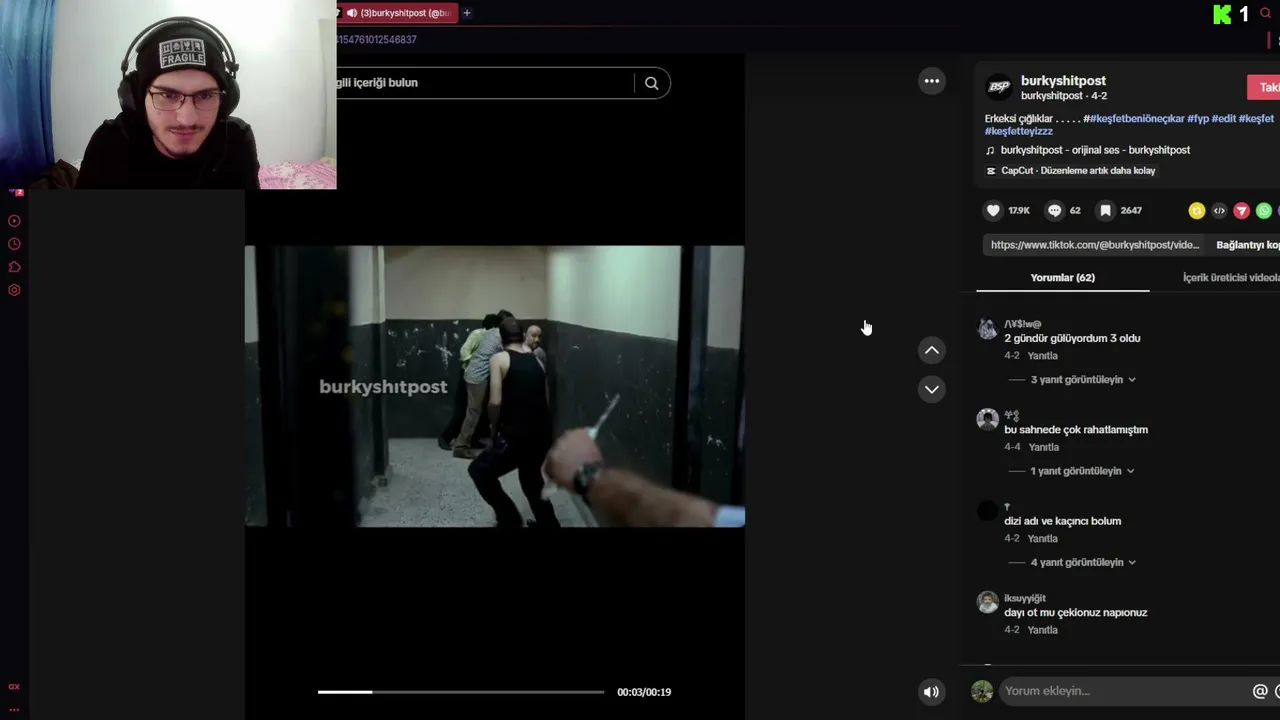The image size is (1280, 720).
Task: Seek the video using the progress bar
Action: click(x=461, y=692)
